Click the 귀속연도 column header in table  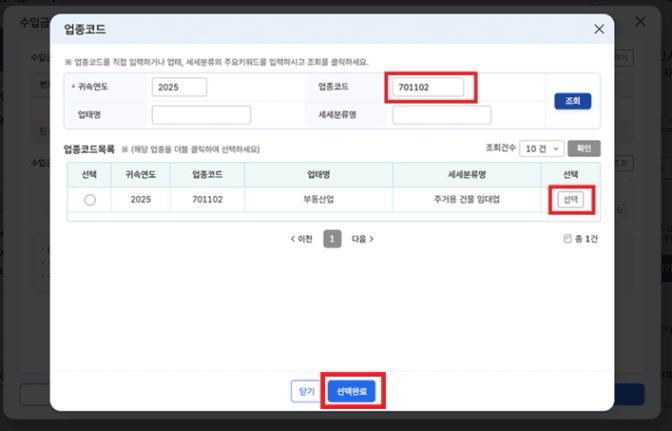pyautogui.click(x=141, y=174)
